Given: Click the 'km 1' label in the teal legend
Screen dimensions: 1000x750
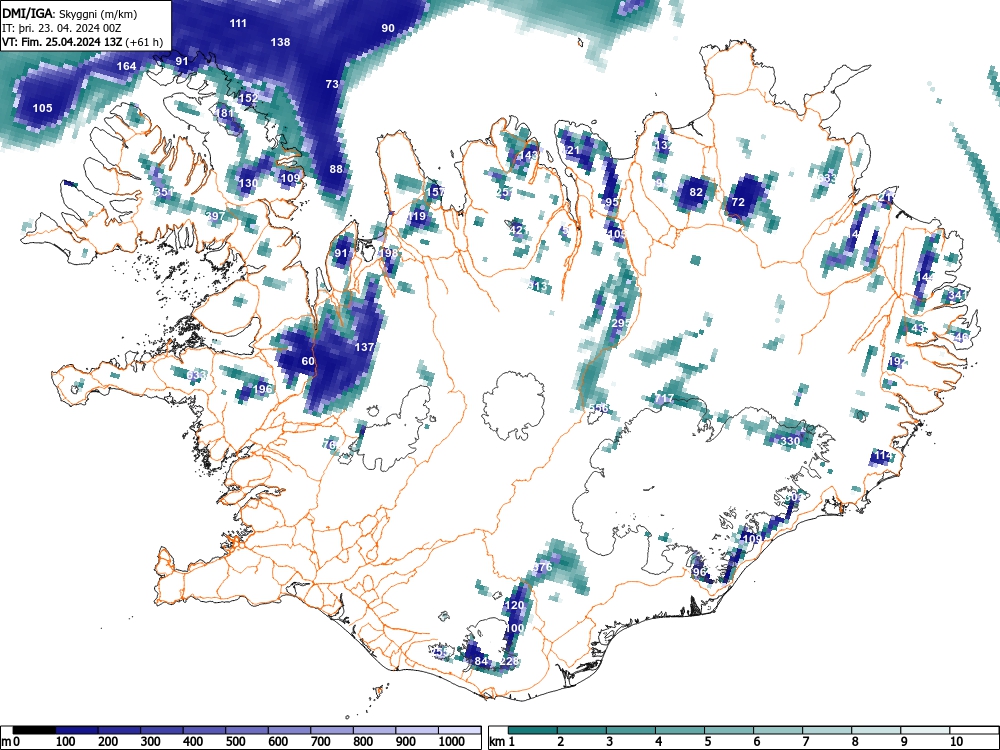Looking at the screenshot, I should click(503, 741).
